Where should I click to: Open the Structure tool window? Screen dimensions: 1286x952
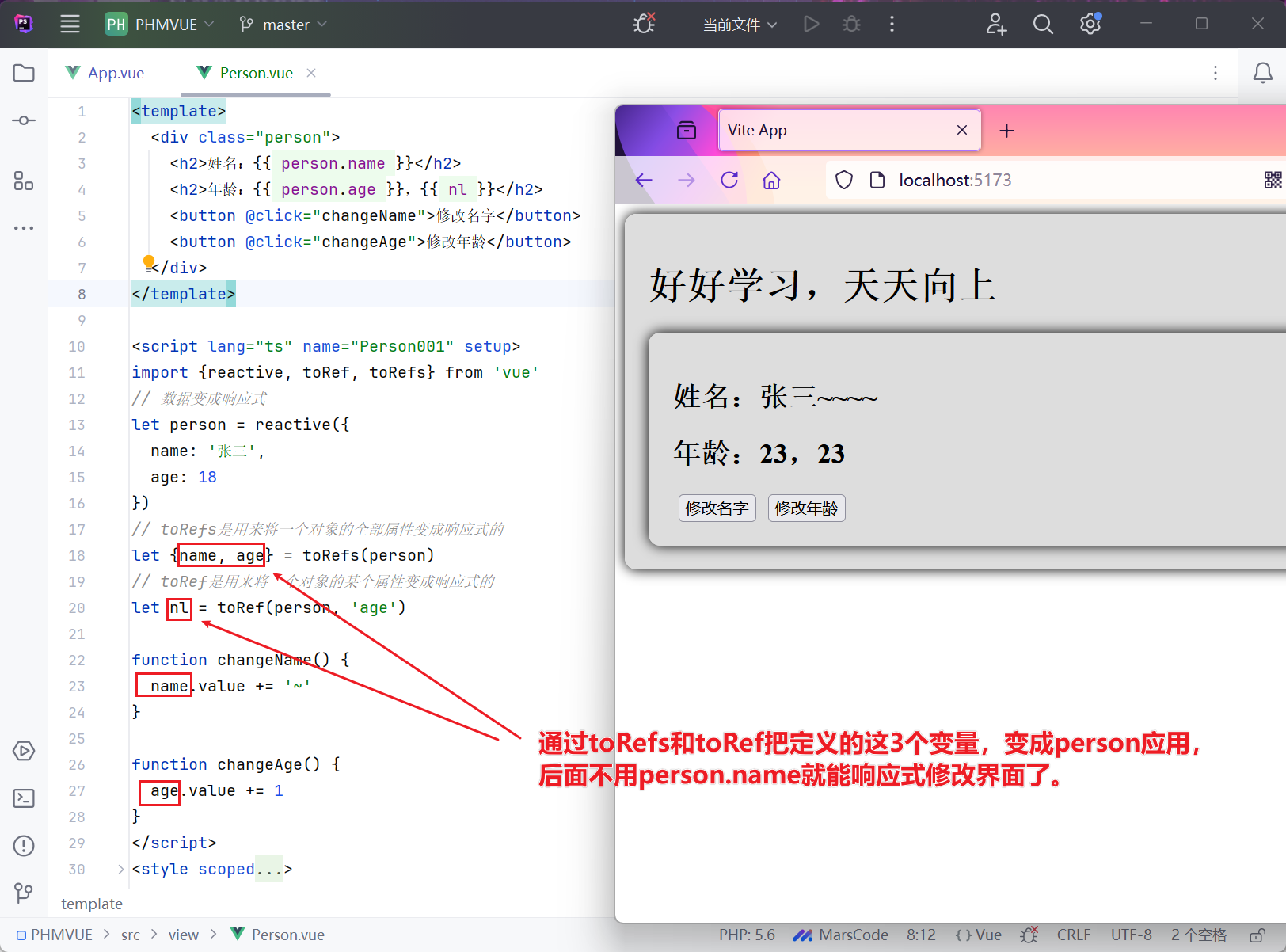coord(24,181)
